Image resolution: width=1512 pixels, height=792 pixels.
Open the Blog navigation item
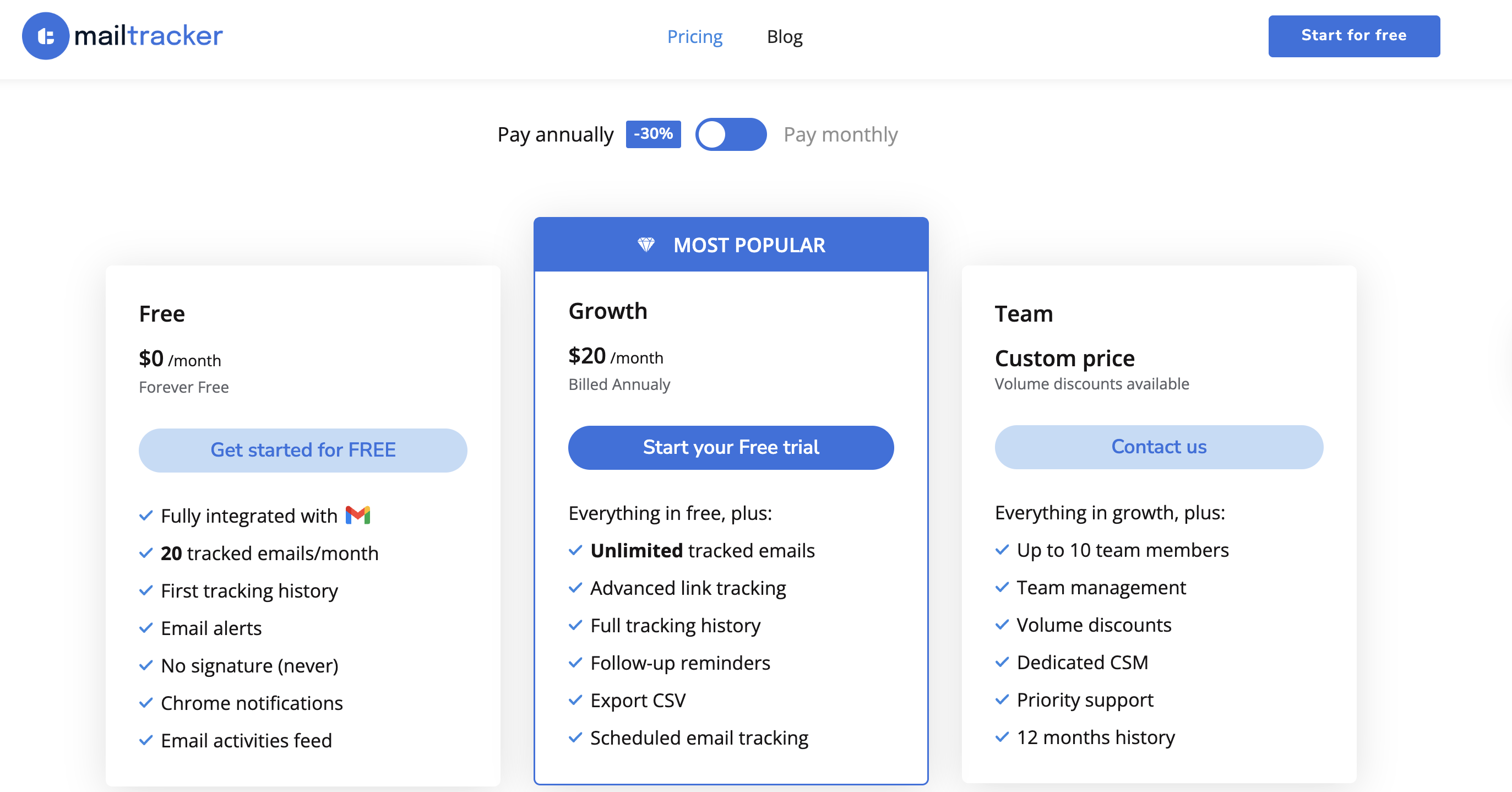[784, 36]
